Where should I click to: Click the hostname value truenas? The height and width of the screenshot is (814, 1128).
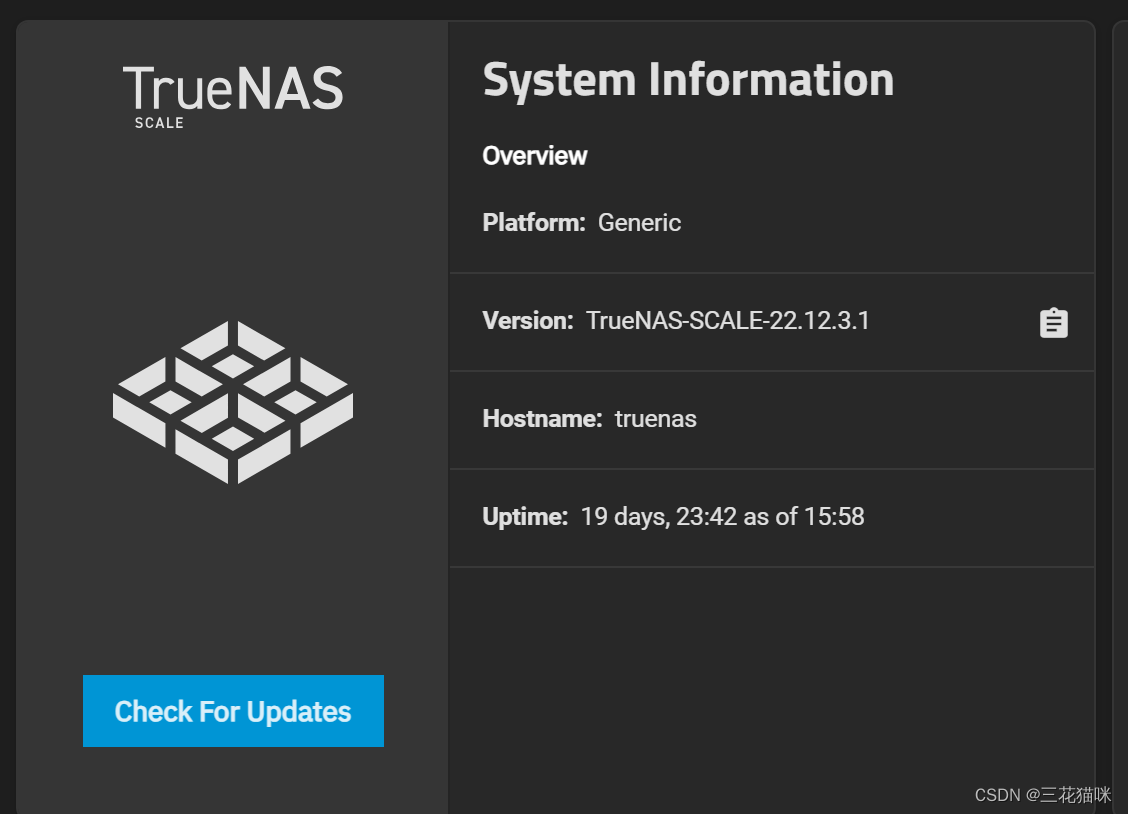pyautogui.click(x=655, y=419)
